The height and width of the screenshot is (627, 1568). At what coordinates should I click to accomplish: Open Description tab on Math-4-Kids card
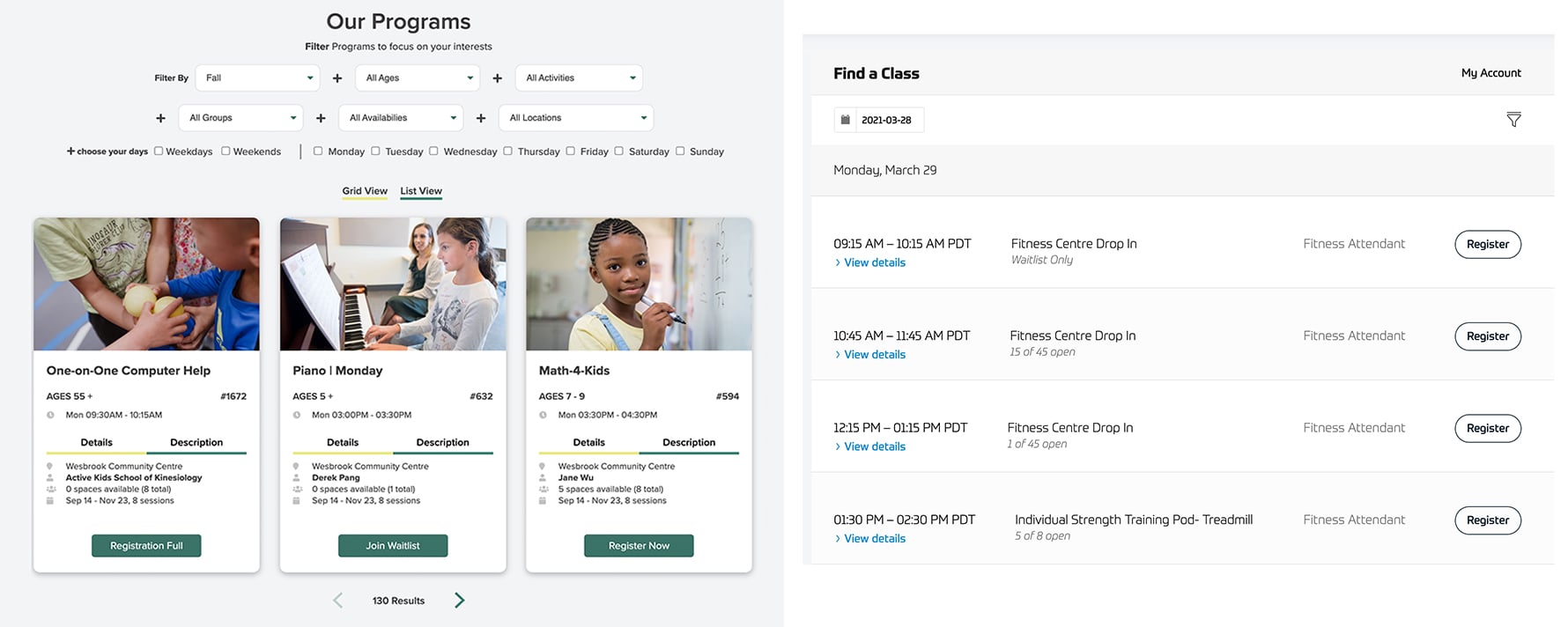coord(689,442)
